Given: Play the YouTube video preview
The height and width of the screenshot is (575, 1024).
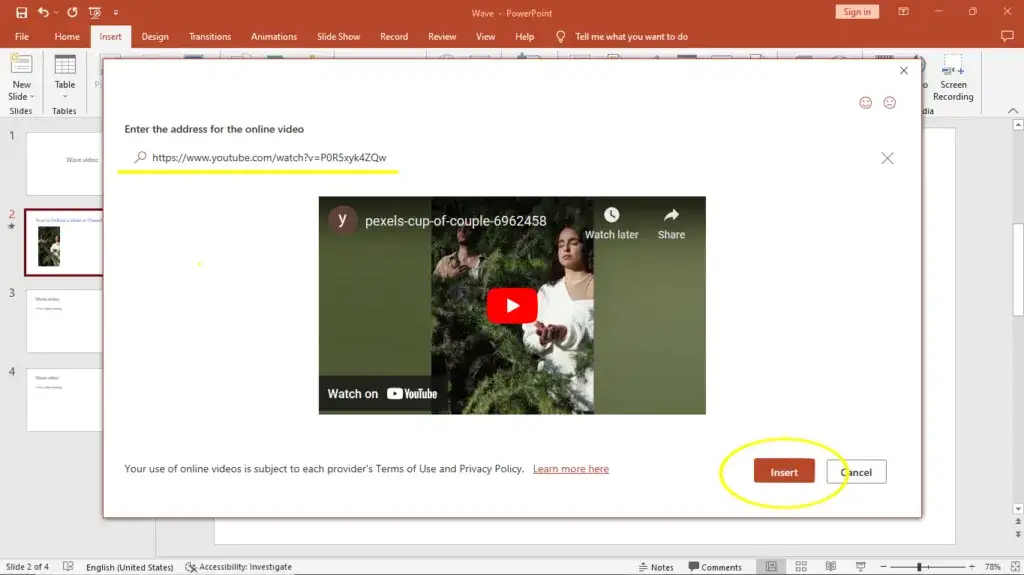Looking at the screenshot, I should pyautogui.click(x=512, y=305).
